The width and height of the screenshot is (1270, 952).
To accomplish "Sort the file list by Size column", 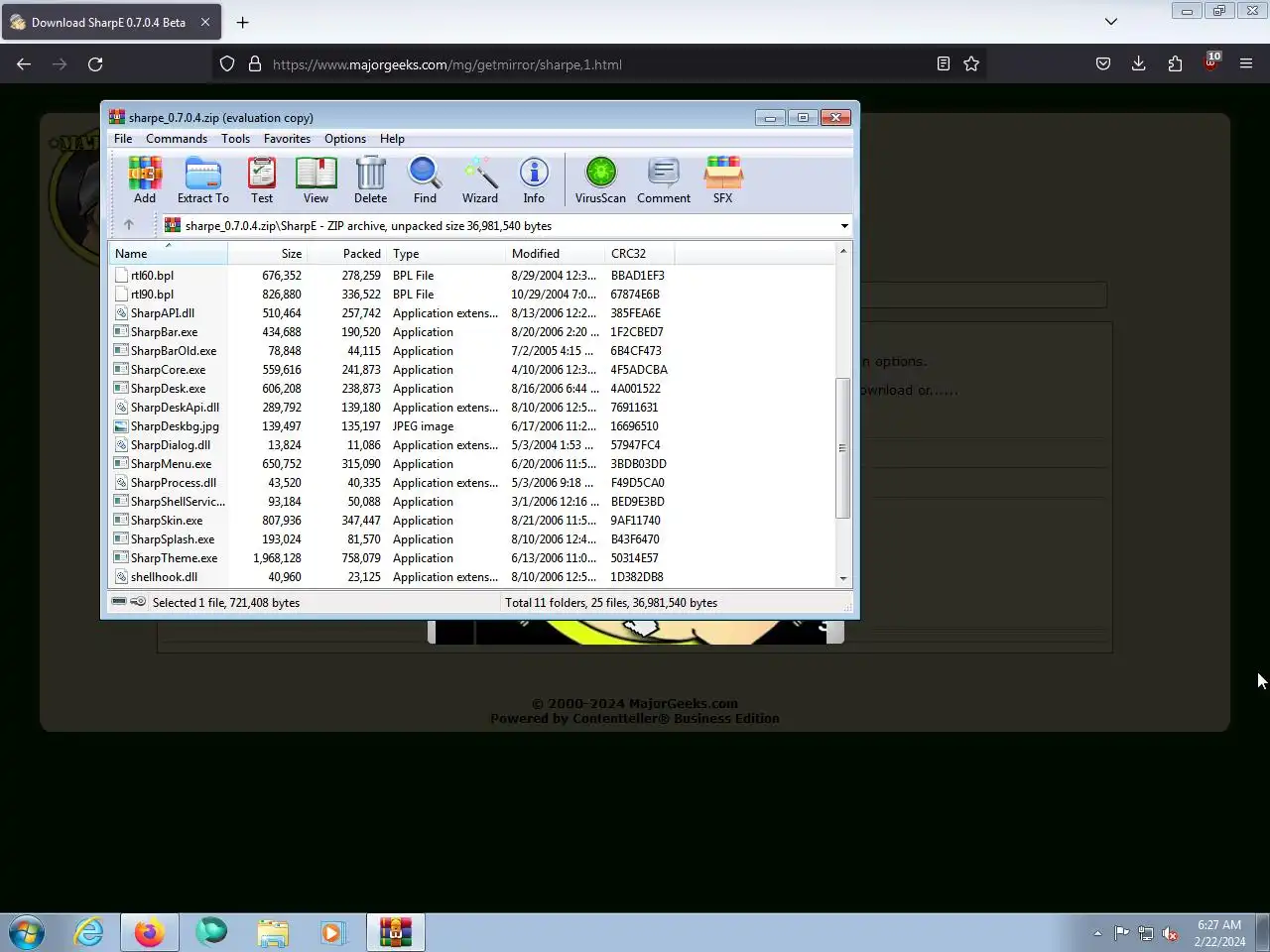I will [267, 254].
